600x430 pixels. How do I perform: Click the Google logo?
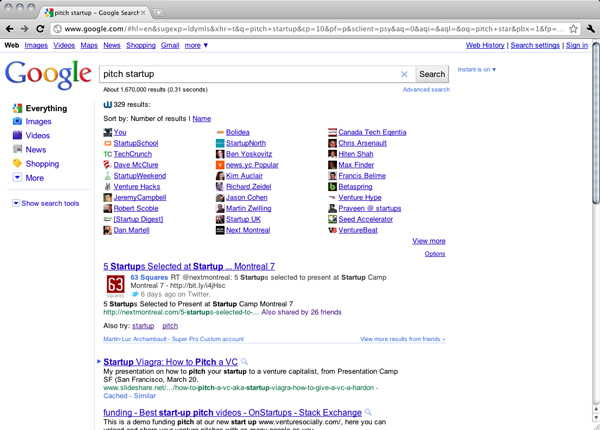(48, 75)
